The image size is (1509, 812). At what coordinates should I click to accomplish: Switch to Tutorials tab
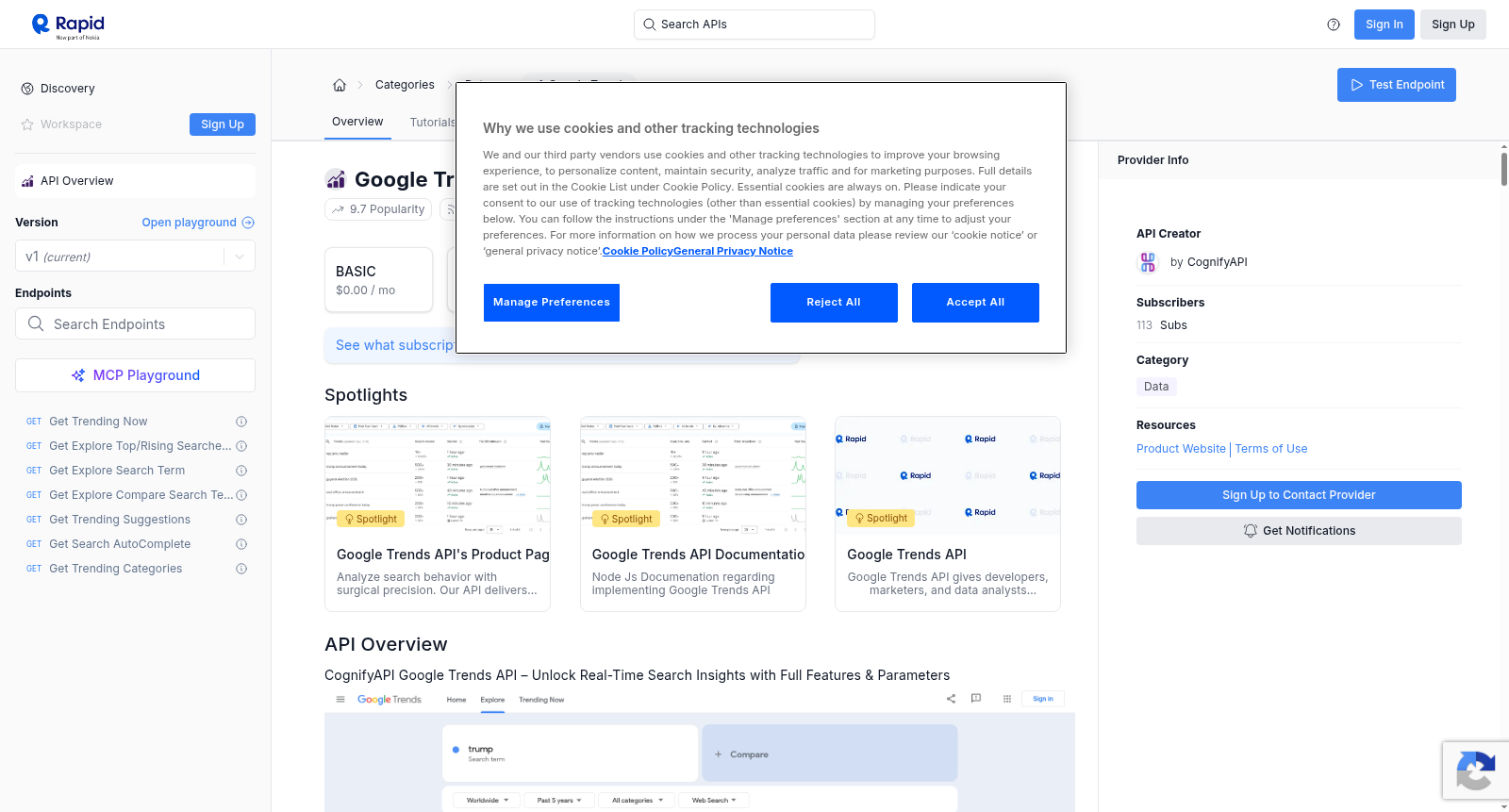[433, 123]
